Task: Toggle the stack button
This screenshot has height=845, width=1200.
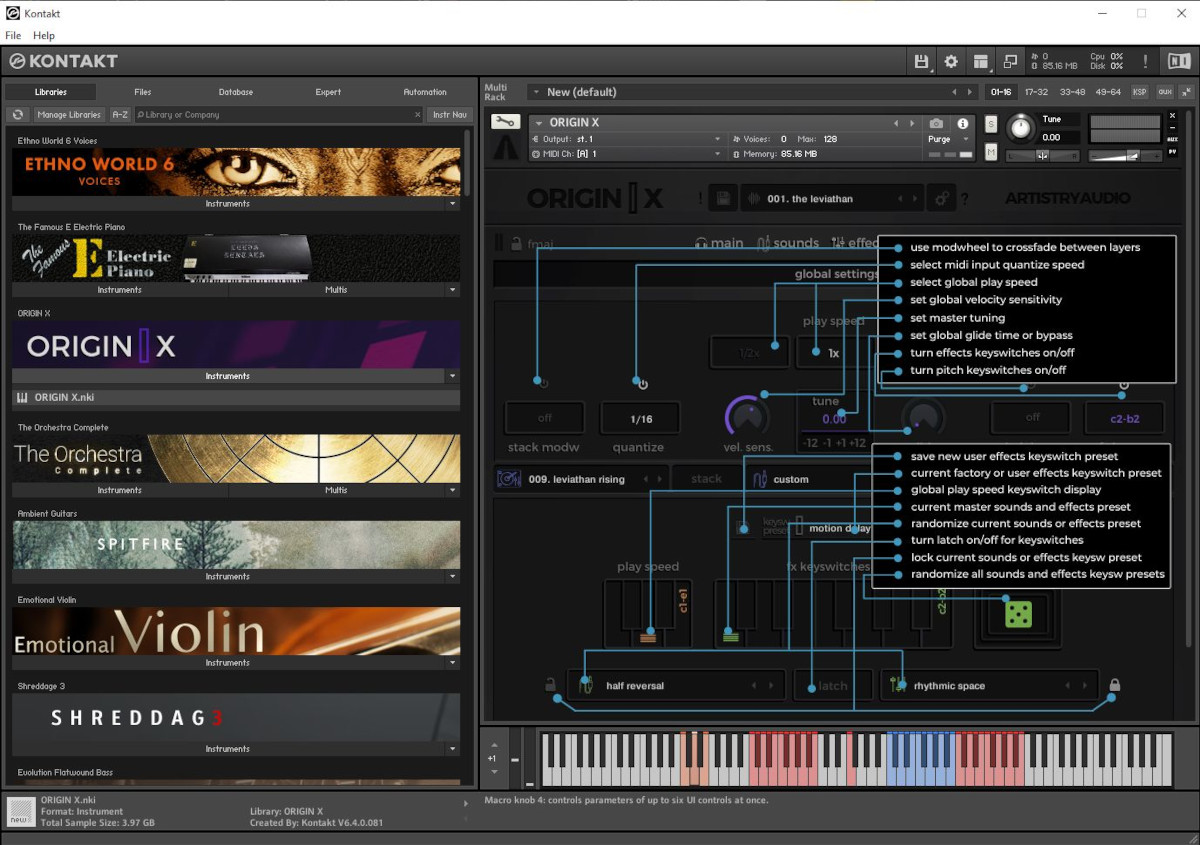Action: [x=706, y=479]
